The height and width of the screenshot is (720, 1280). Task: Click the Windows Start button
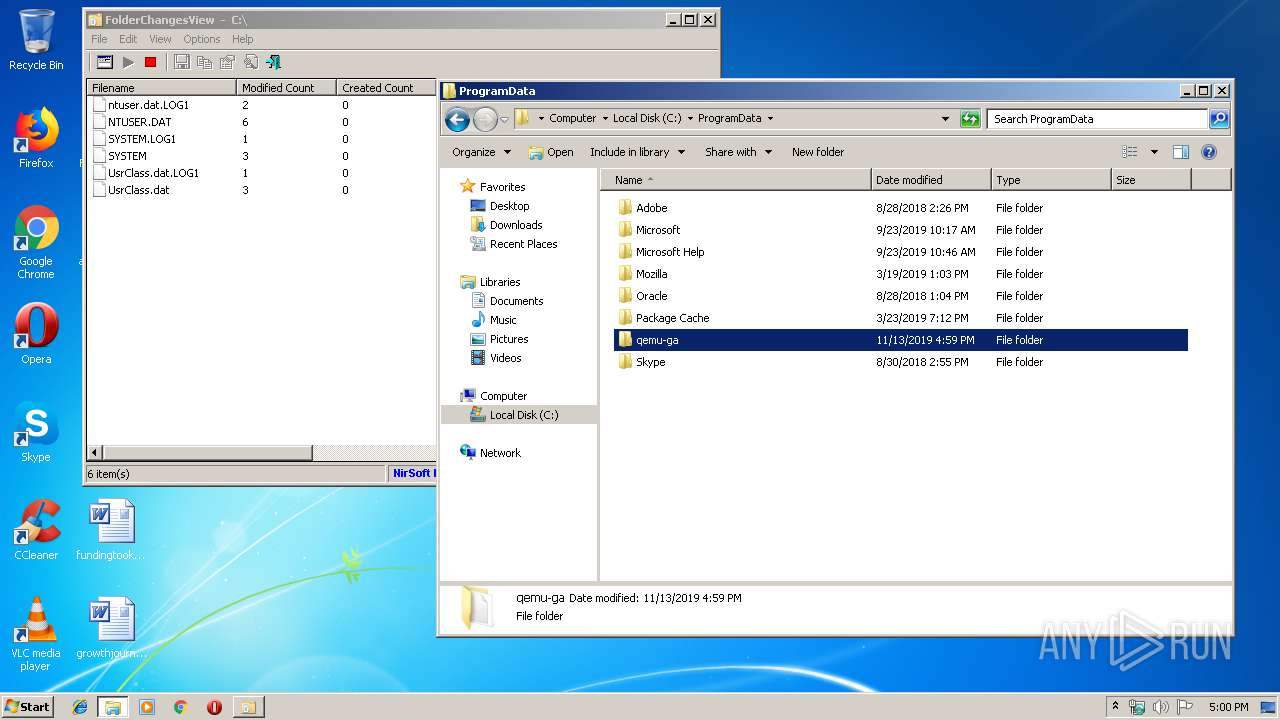click(x=27, y=707)
